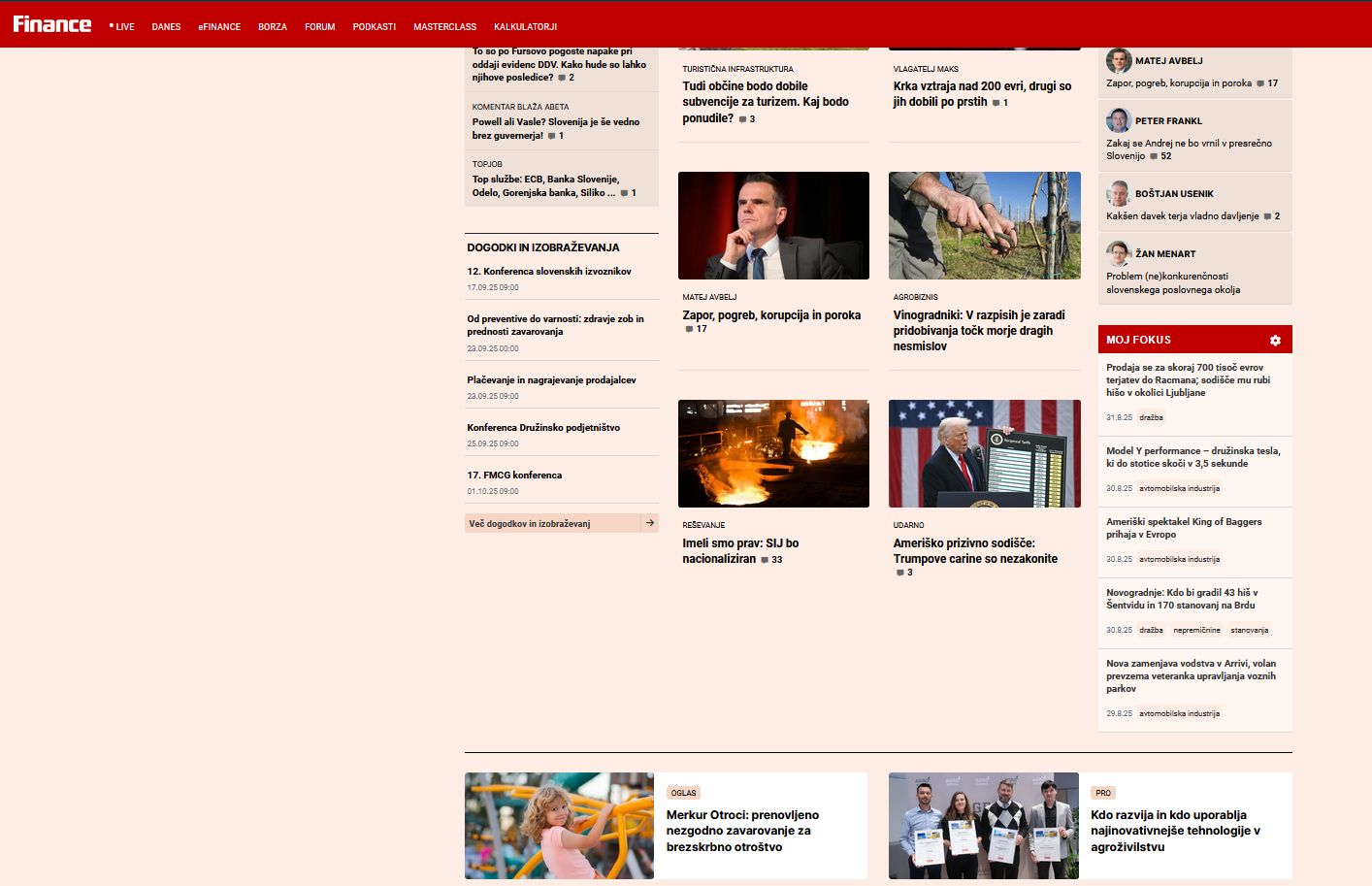Open the BORZA menu item
The height and width of the screenshot is (886, 1372).
(273, 27)
